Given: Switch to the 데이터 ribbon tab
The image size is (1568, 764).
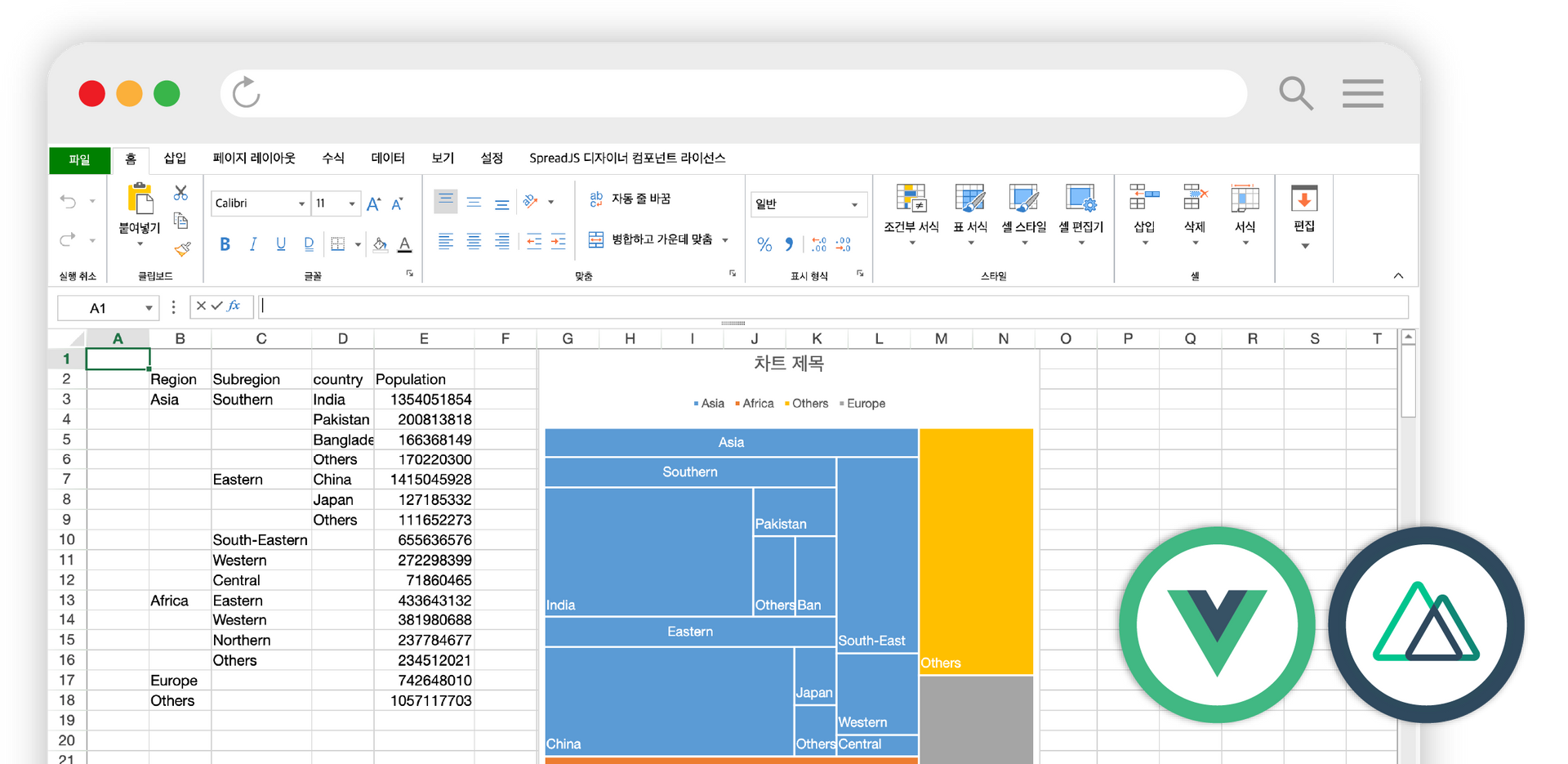Looking at the screenshot, I should point(387,158).
